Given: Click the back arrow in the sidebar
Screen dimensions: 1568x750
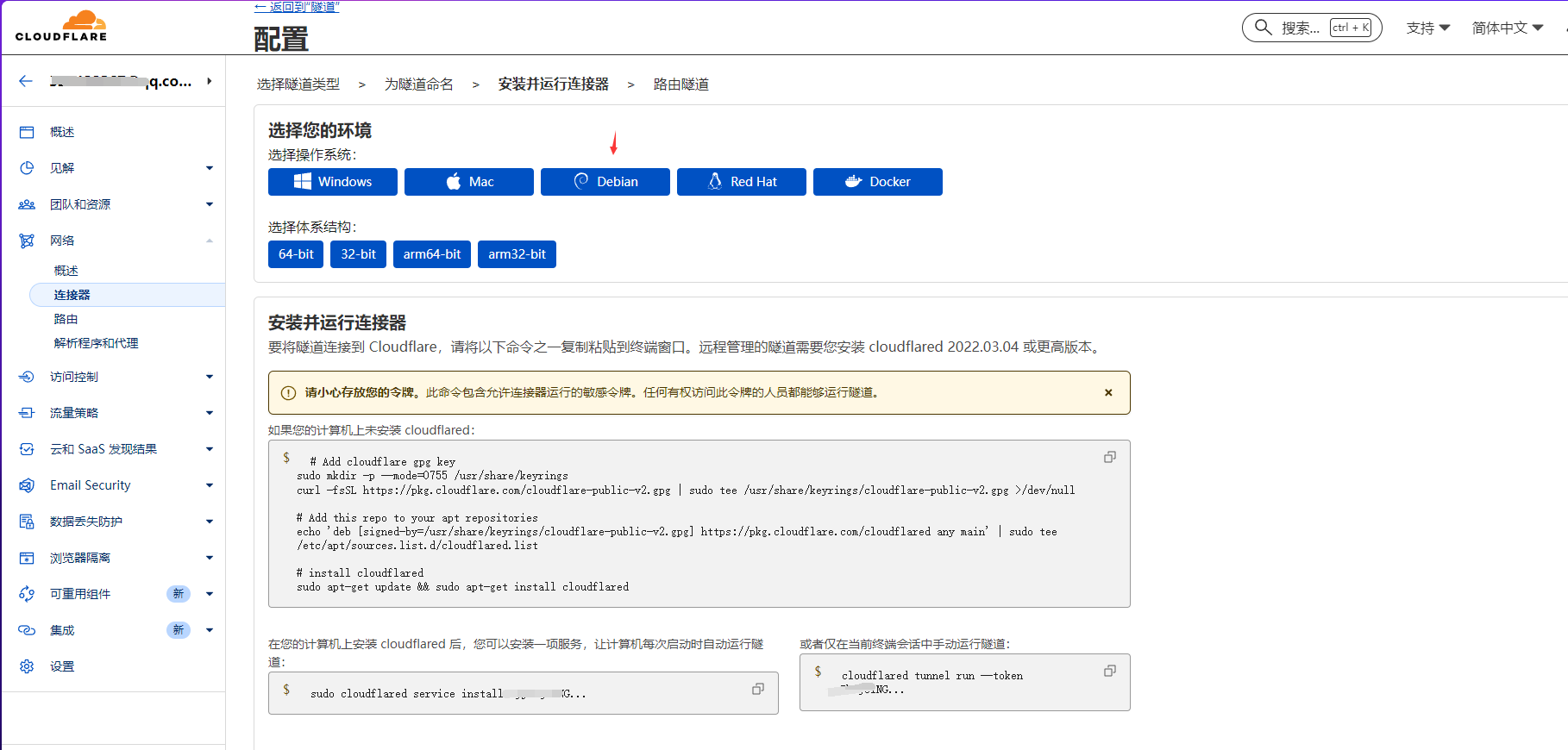Looking at the screenshot, I should coord(26,81).
